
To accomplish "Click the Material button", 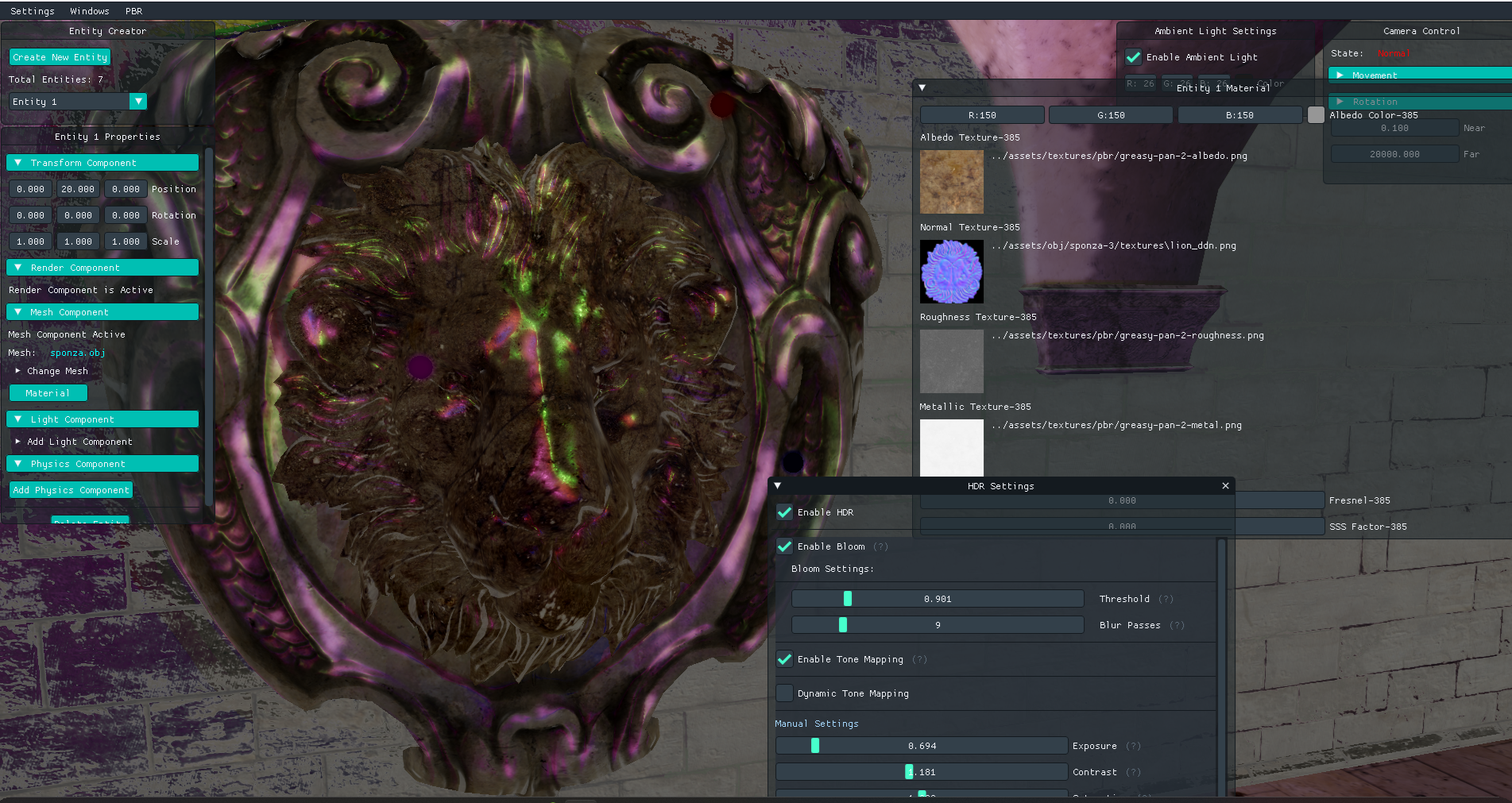I will (48, 393).
